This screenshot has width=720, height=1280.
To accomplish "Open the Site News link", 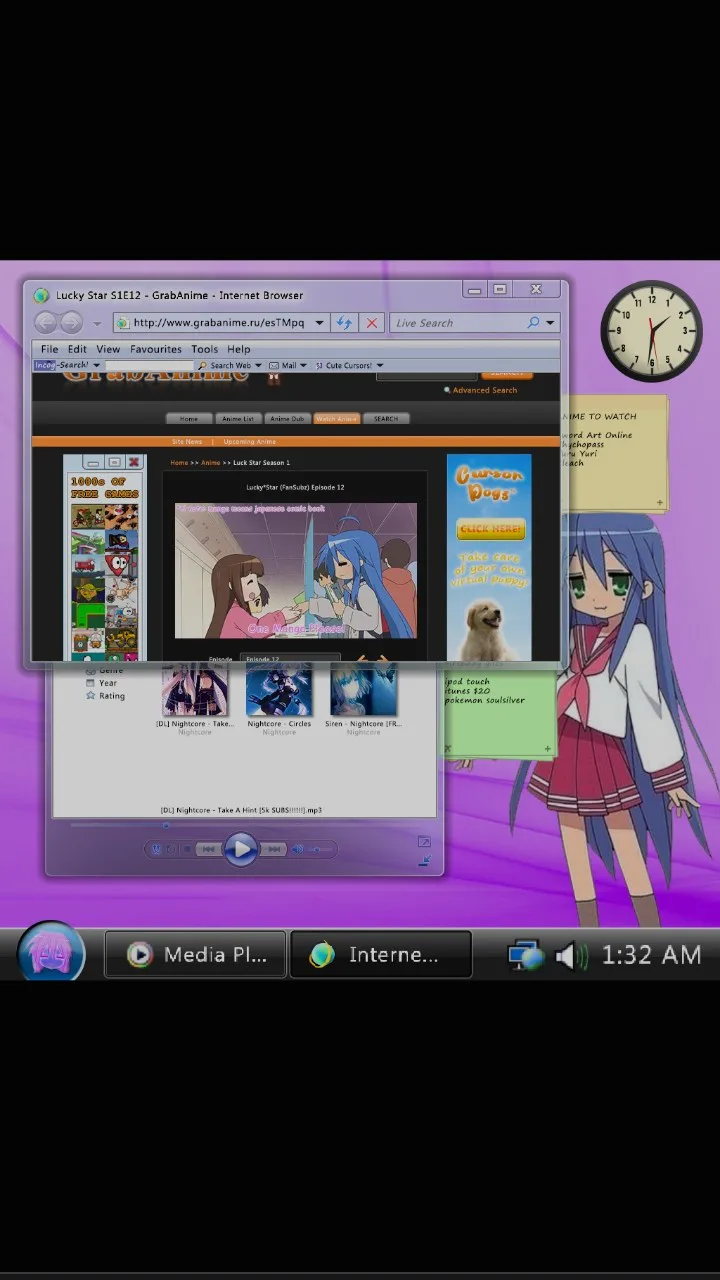I will (x=187, y=441).
